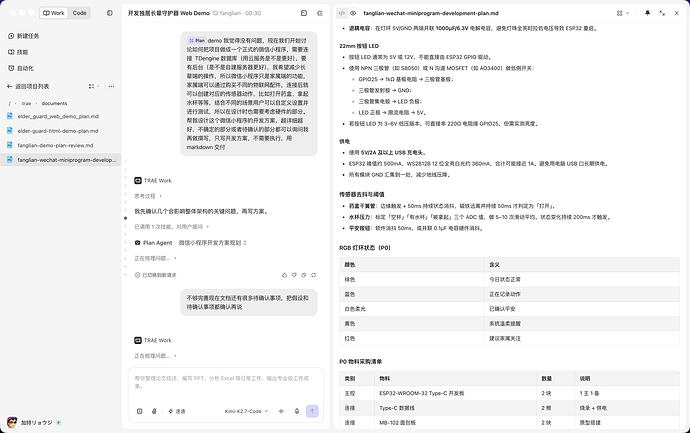Select the trae breadcrumb folder
Image resolution: width=690 pixels, height=433 pixels.
26,103
